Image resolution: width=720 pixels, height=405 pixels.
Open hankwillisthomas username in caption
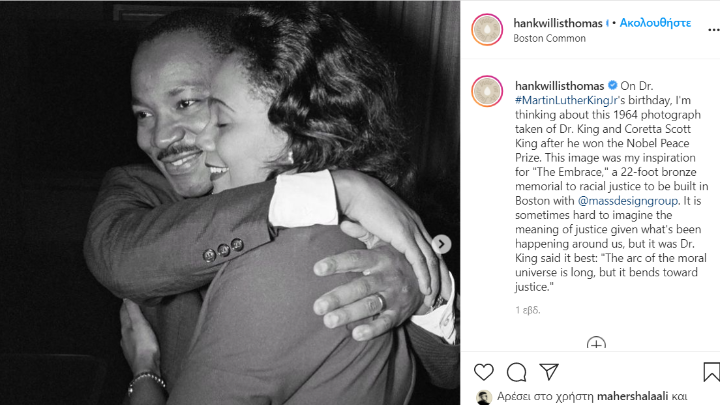click(559, 86)
